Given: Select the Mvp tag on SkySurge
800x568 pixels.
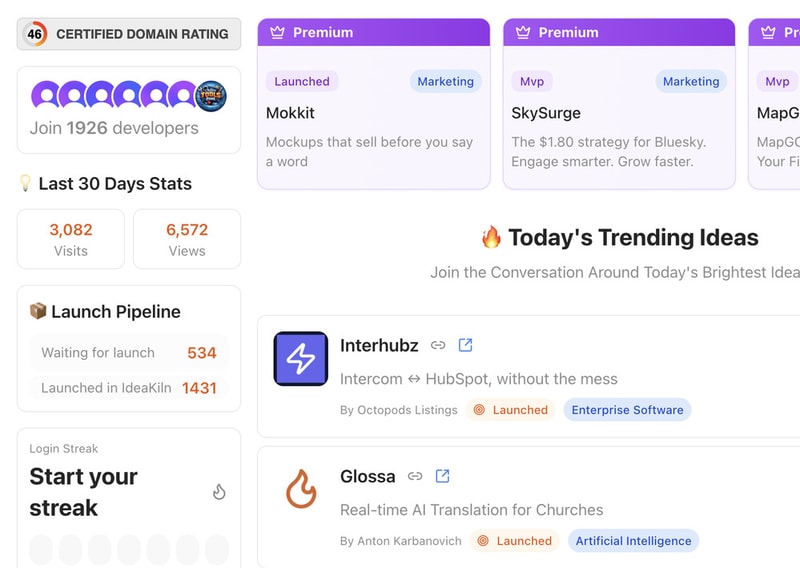Looking at the screenshot, I should click(532, 81).
